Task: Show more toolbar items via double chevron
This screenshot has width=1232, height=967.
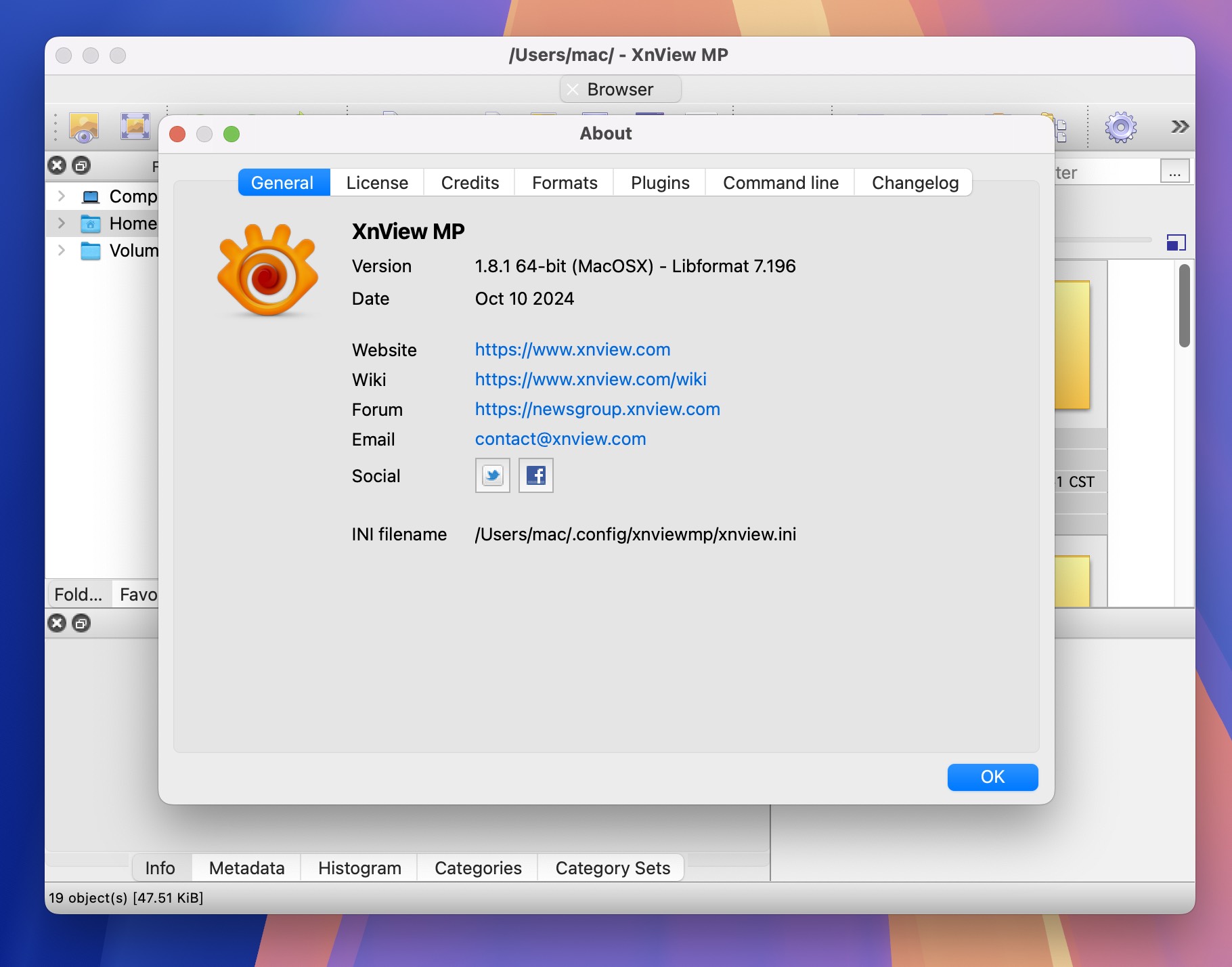Action: 1179,127
